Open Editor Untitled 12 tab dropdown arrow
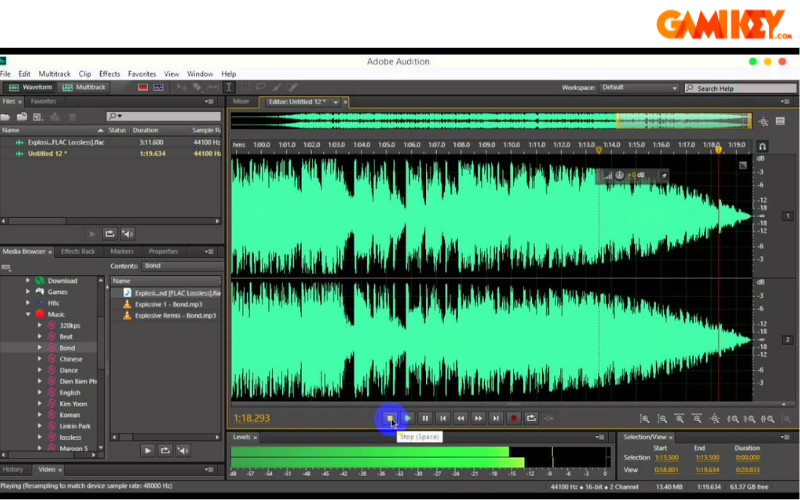The image size is (800, 500). click(335, 102)
